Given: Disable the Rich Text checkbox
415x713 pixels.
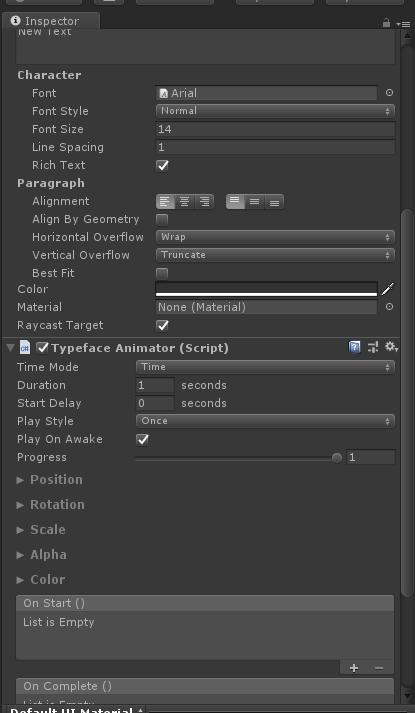Looking at the screenshot, I should (x=162, y=166).
